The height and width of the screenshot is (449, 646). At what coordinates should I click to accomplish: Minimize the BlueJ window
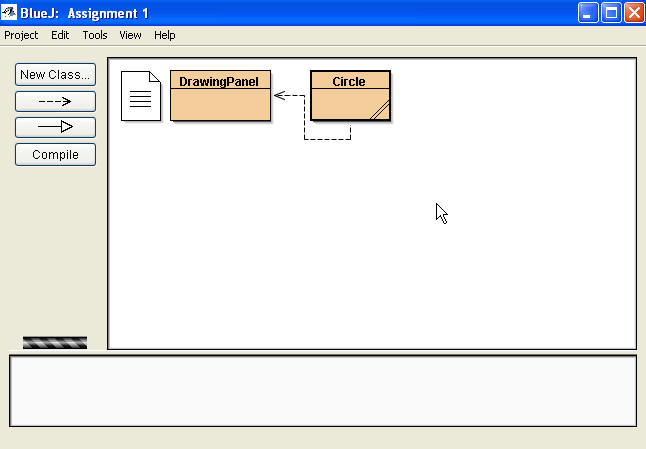pos(588,12)
